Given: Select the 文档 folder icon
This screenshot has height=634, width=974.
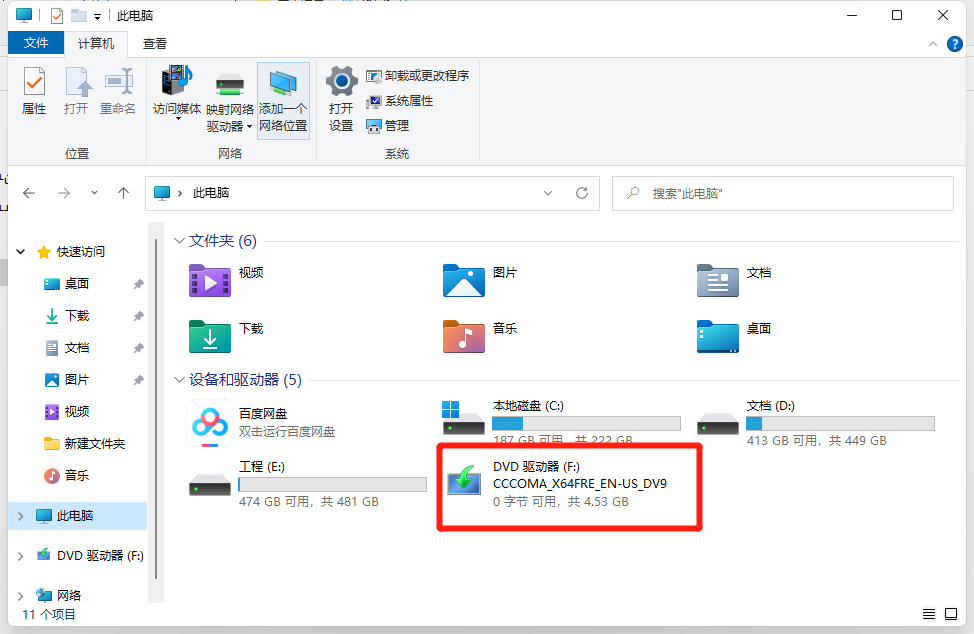Looking at the screenshot, I should (x=717, y=281).
